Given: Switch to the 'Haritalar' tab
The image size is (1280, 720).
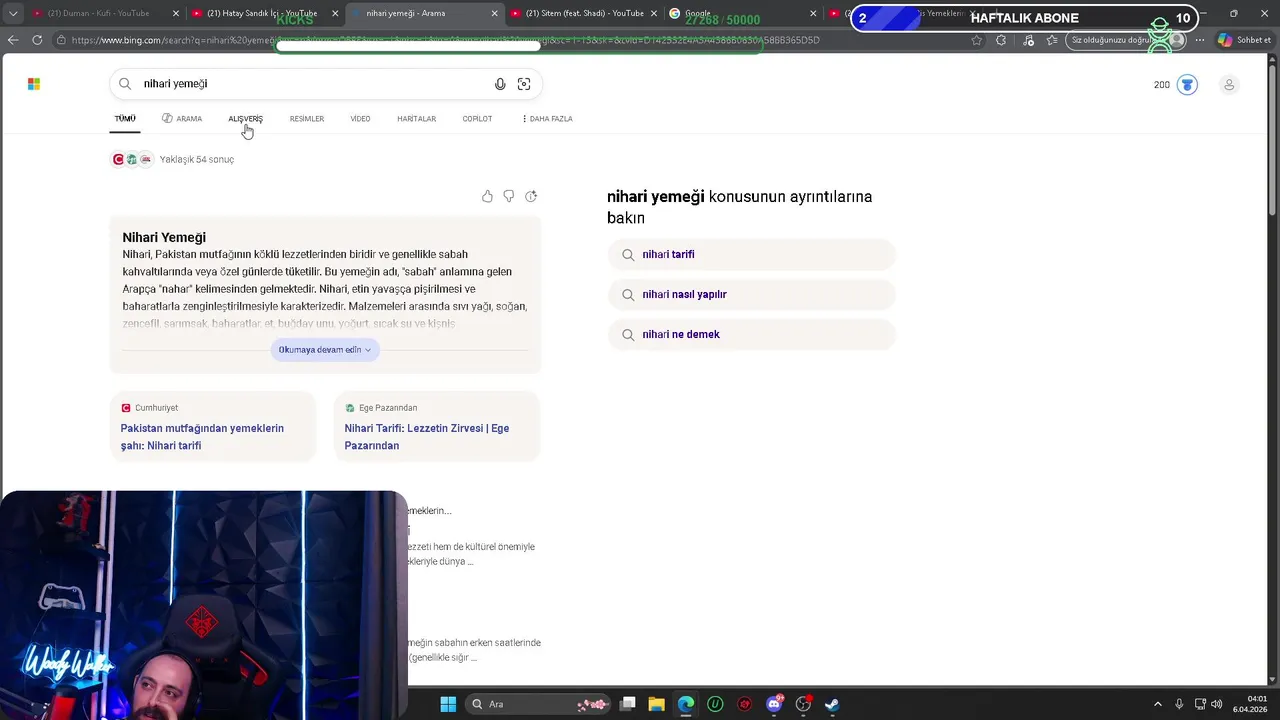Looking at the screenshot, I should pos(416,119).
